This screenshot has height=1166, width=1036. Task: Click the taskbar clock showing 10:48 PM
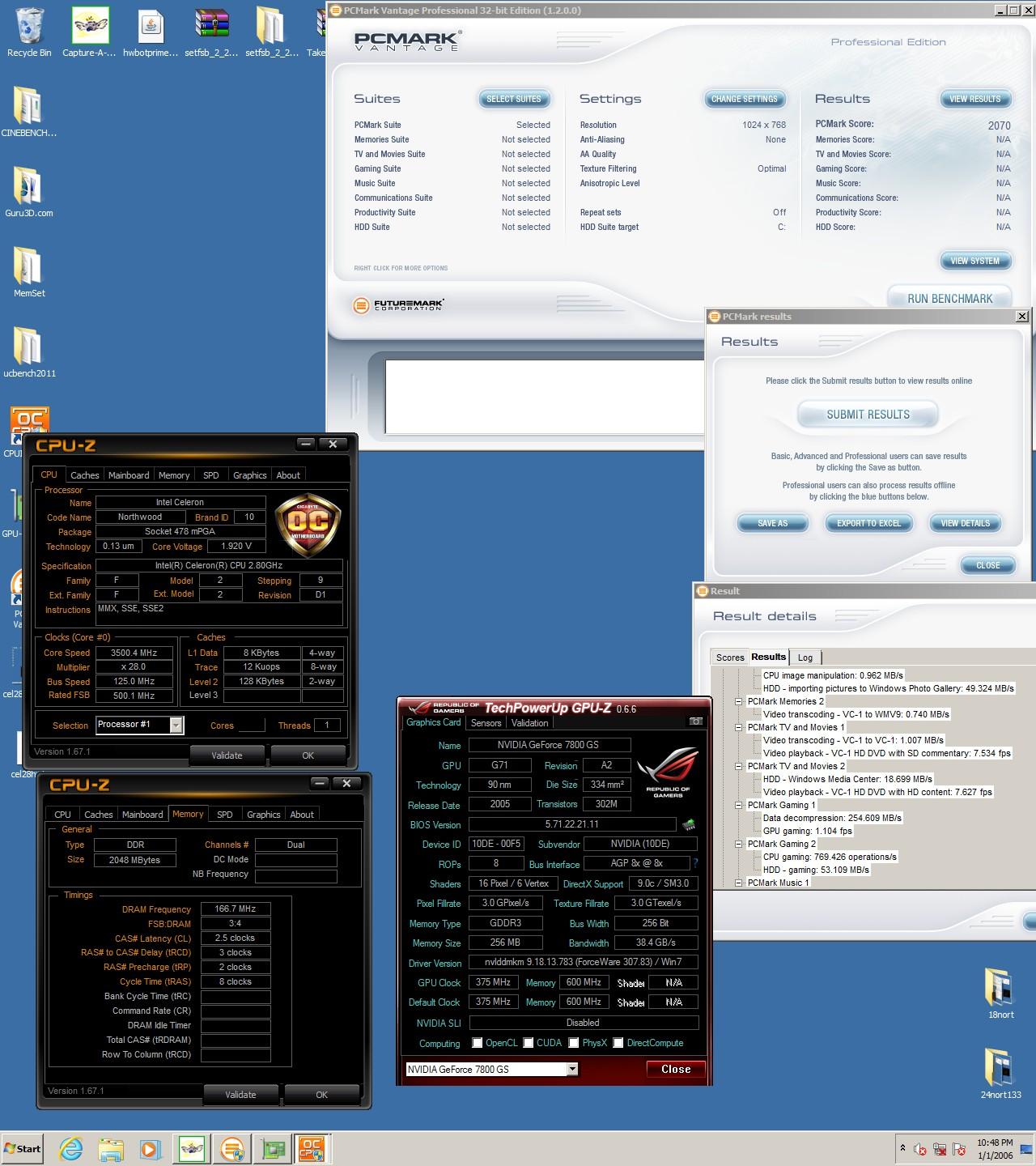(995, 1149)
